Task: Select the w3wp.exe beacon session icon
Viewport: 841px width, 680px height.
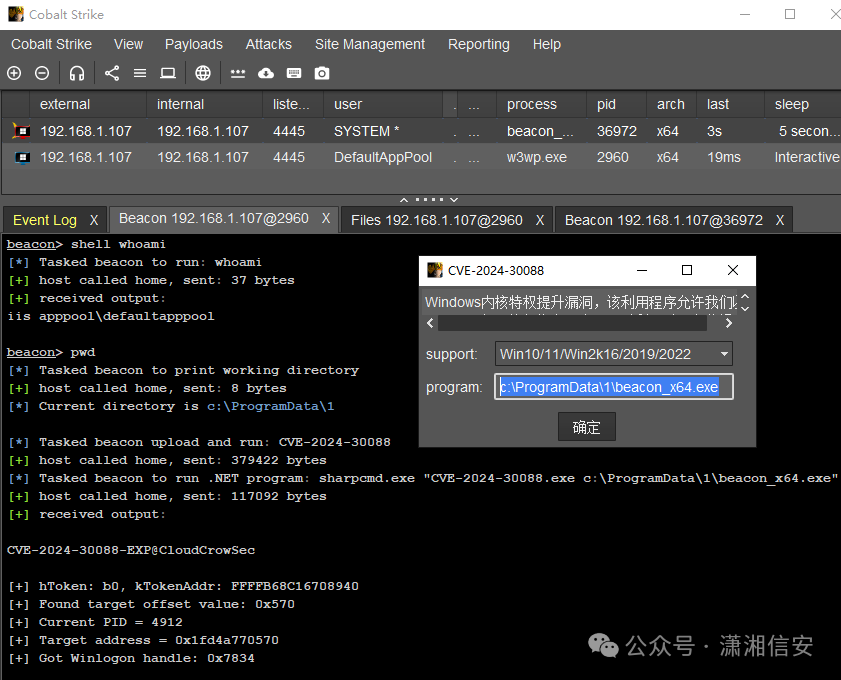Action: (x=22, y=158)
